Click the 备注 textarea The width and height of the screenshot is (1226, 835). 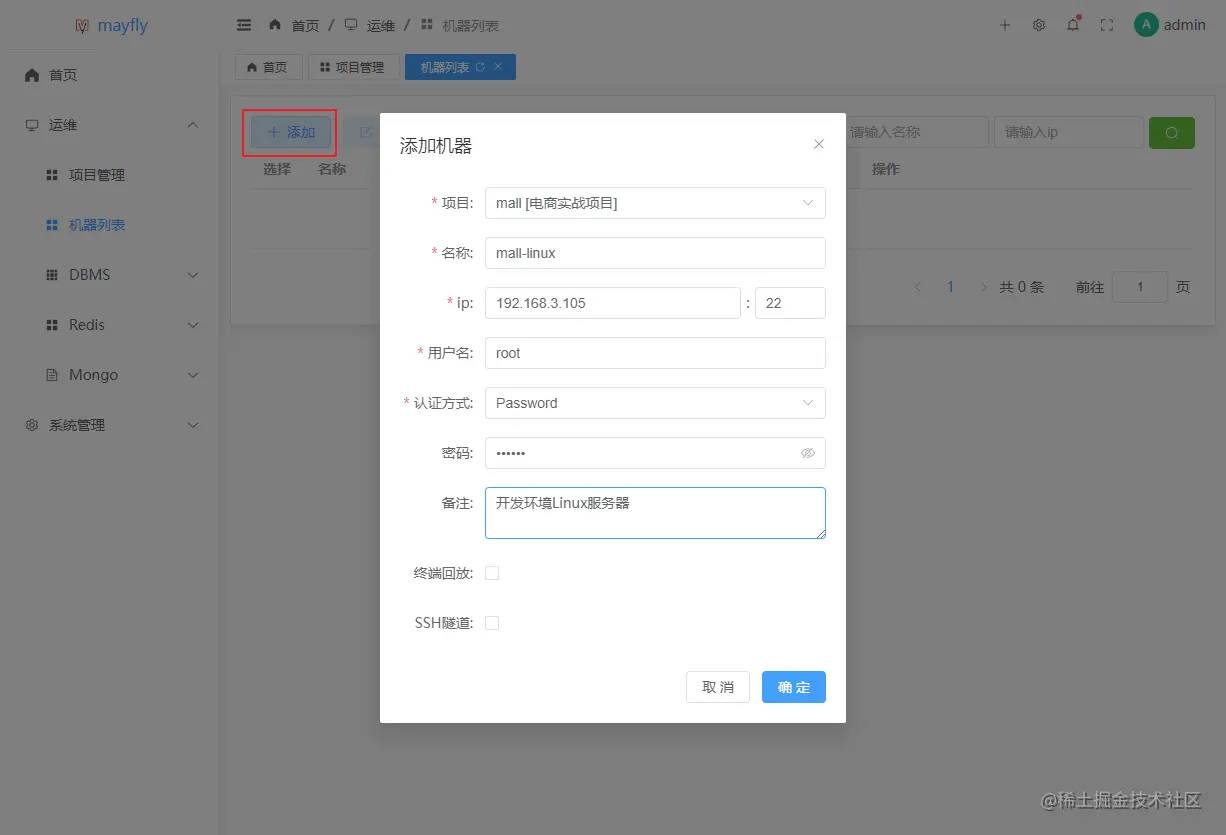click(x=655, y=513)
